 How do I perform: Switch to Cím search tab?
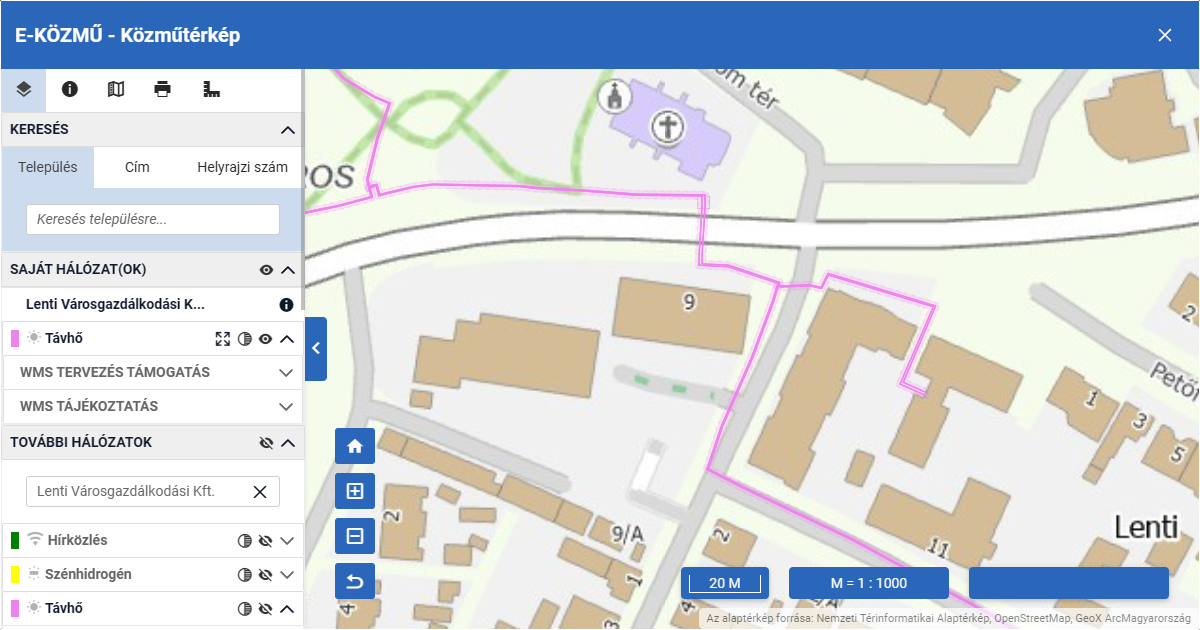137,167
